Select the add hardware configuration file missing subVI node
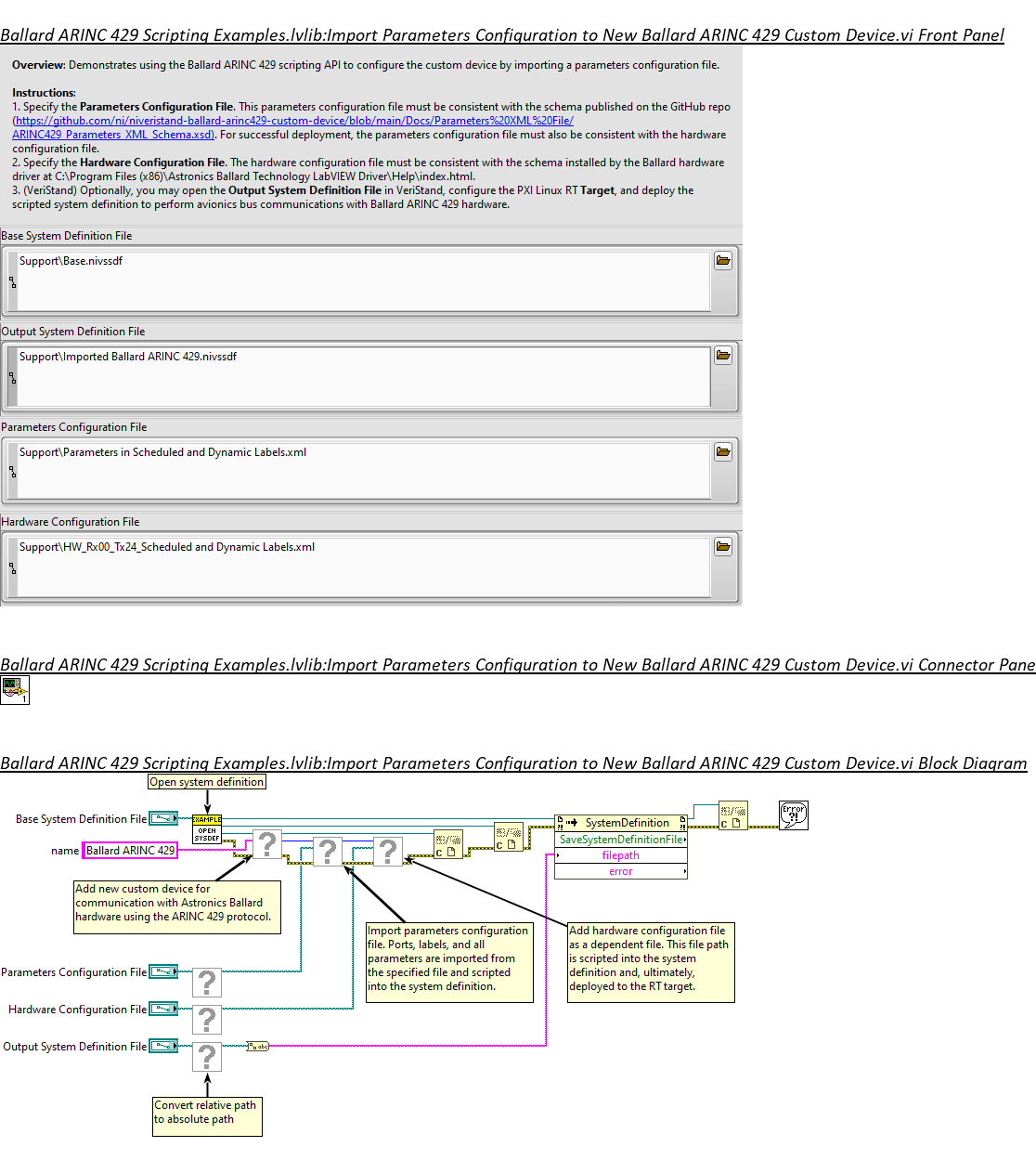The image size is (1036, 1160). 389,851
